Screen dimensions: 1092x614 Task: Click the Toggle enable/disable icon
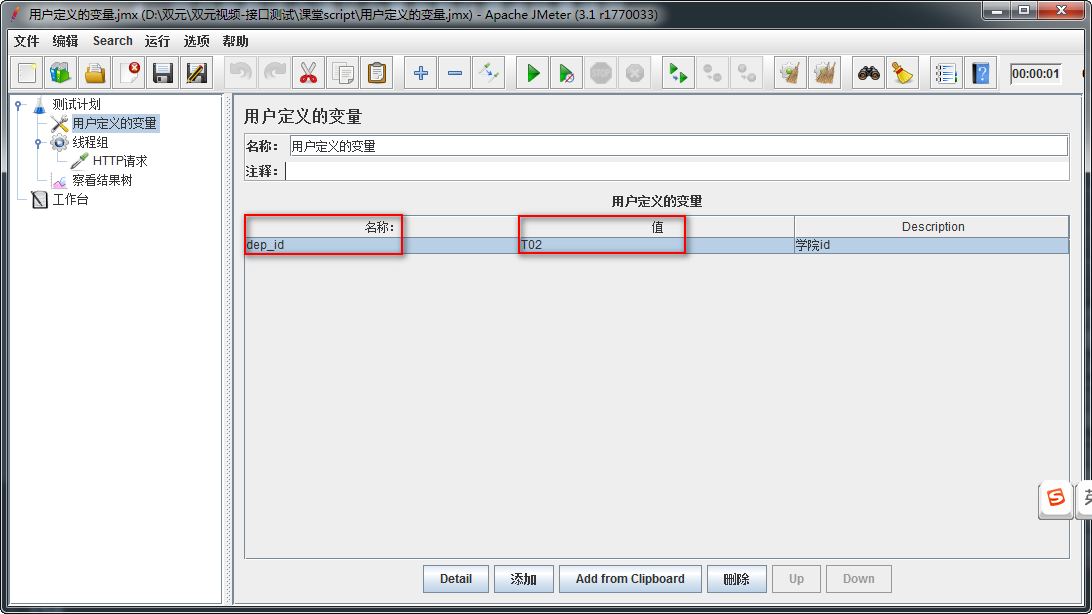click(488, 73)
